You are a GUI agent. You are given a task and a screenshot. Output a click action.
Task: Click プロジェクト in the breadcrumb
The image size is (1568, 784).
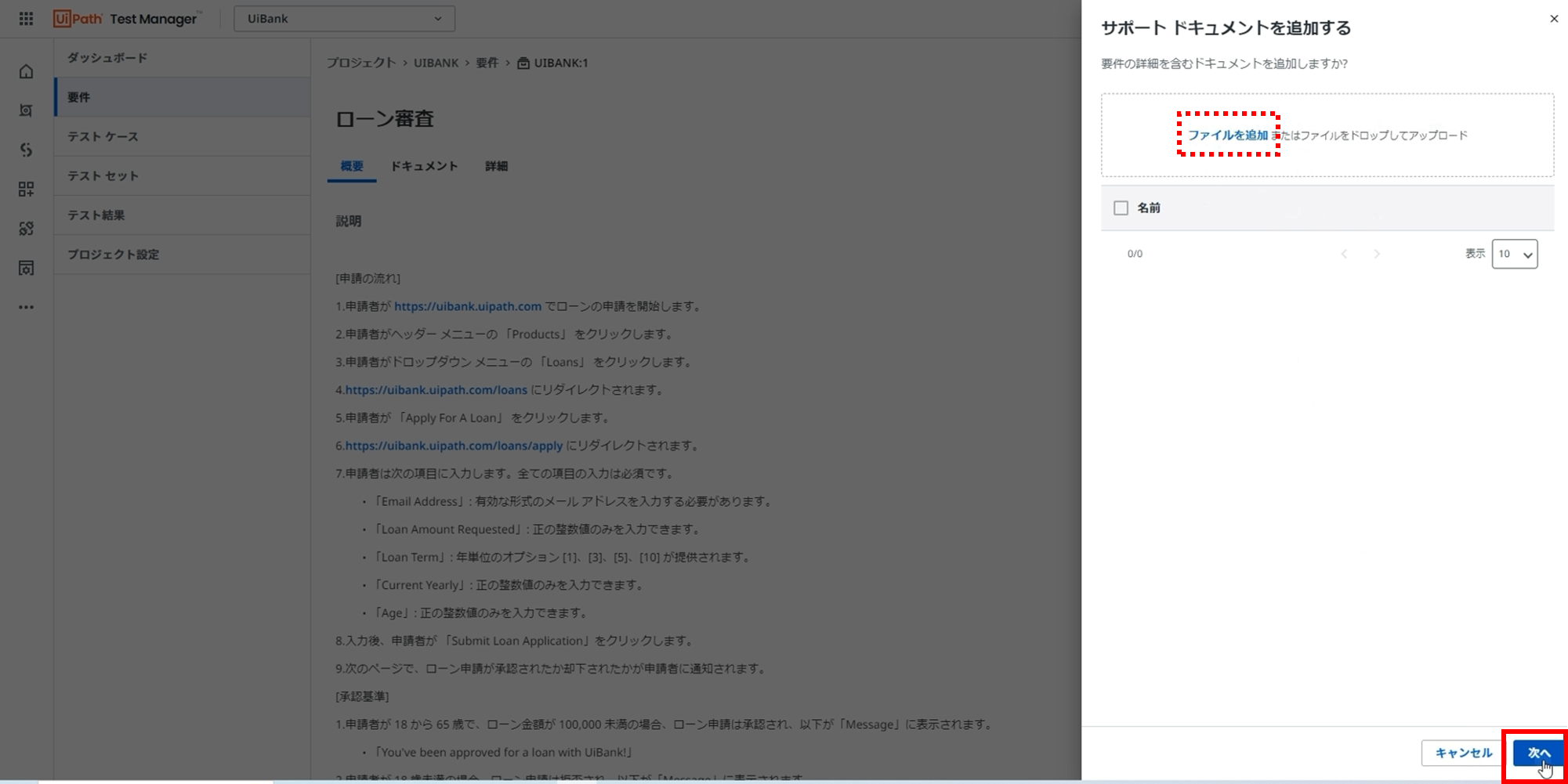pos(361,63)
